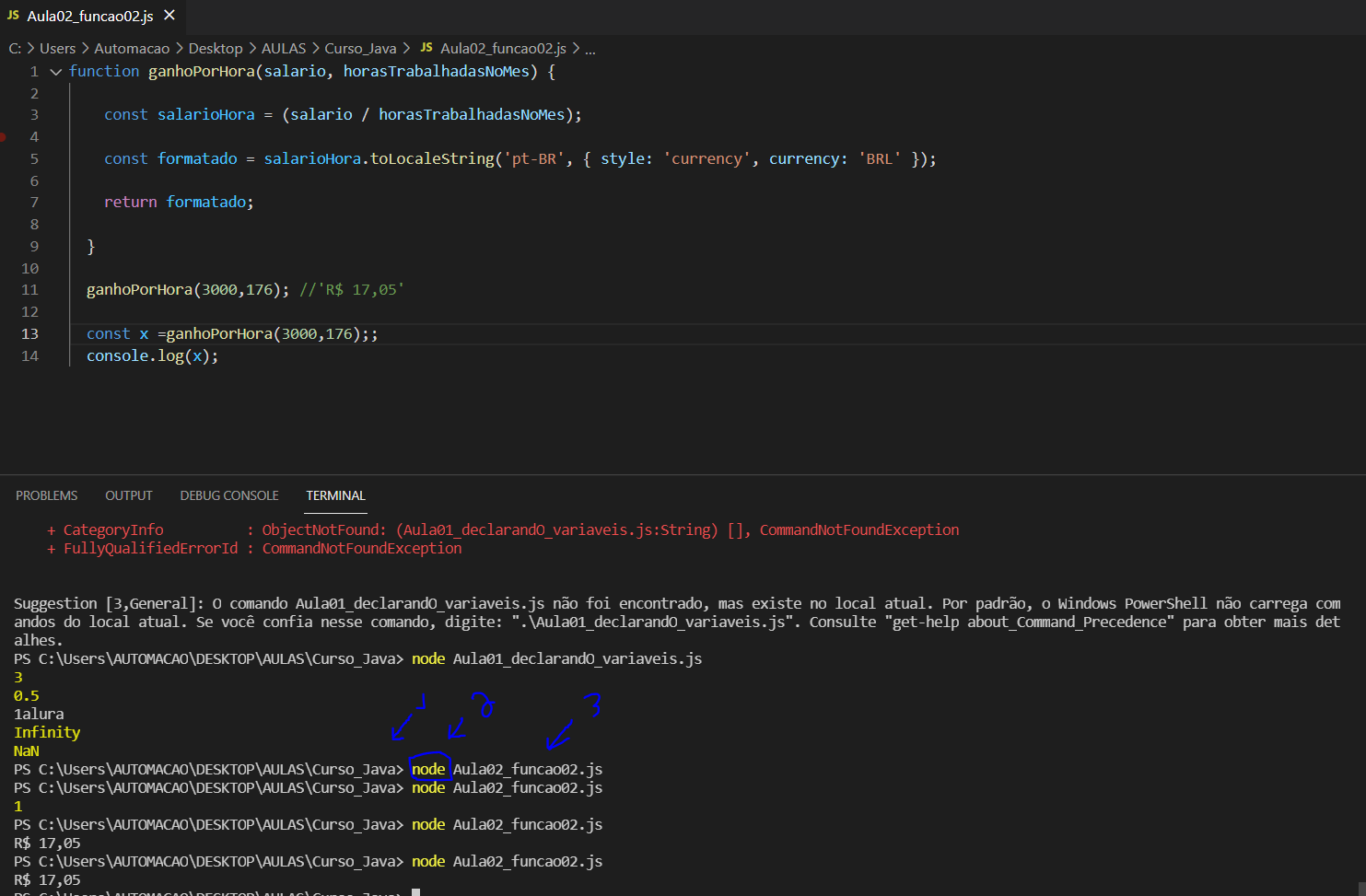This screenshot has width=1366, height=896.
Task: Click 'console.log(x);' on line 14
Action: [153, 356]
